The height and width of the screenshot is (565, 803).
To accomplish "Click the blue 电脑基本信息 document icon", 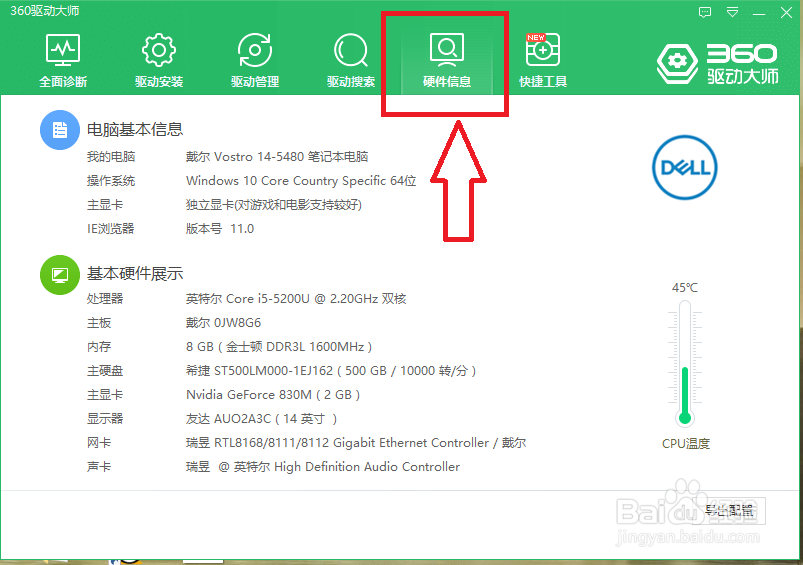I will [60, 130].
